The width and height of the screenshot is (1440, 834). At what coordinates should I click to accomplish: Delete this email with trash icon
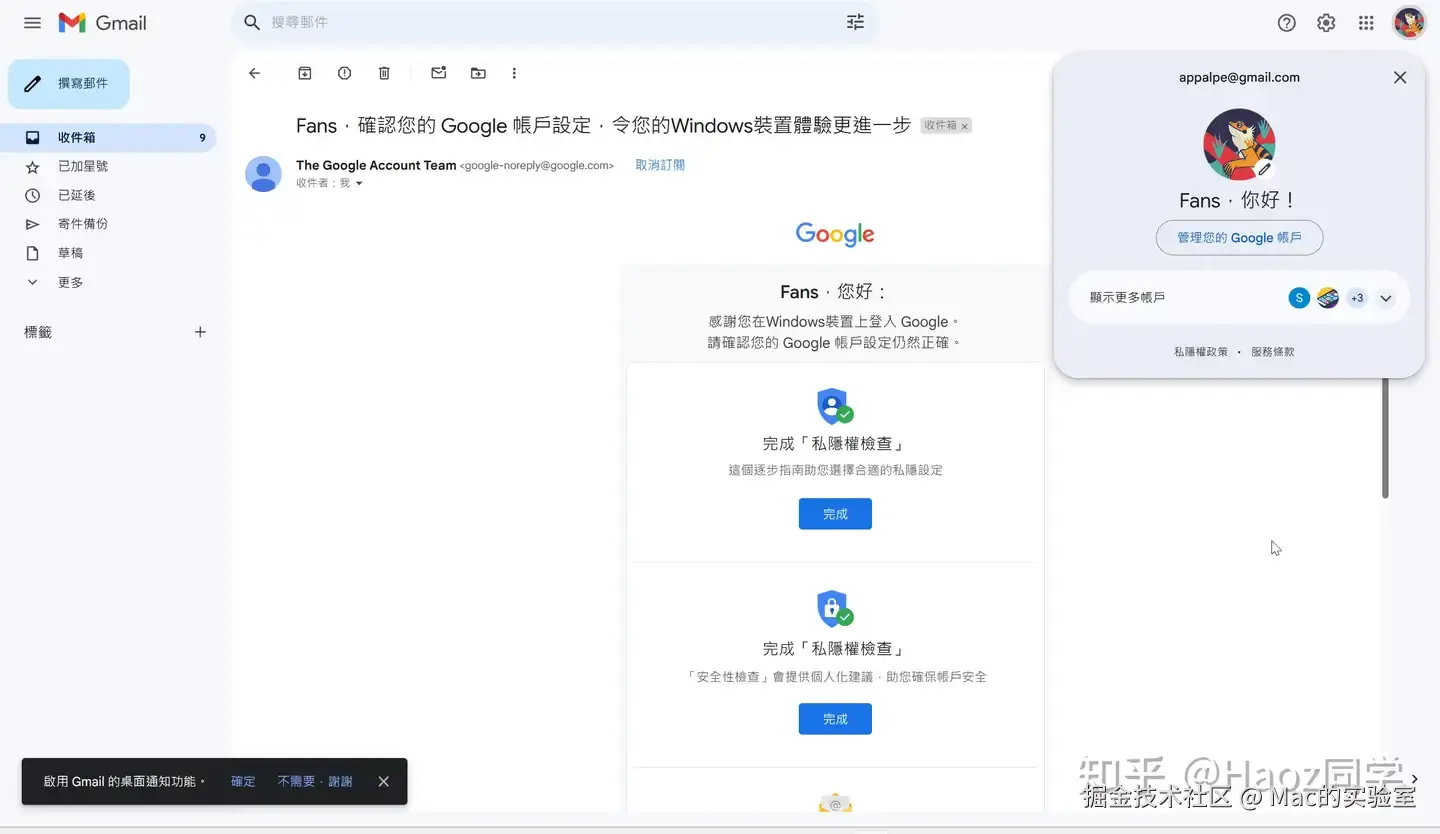[384, 73]
